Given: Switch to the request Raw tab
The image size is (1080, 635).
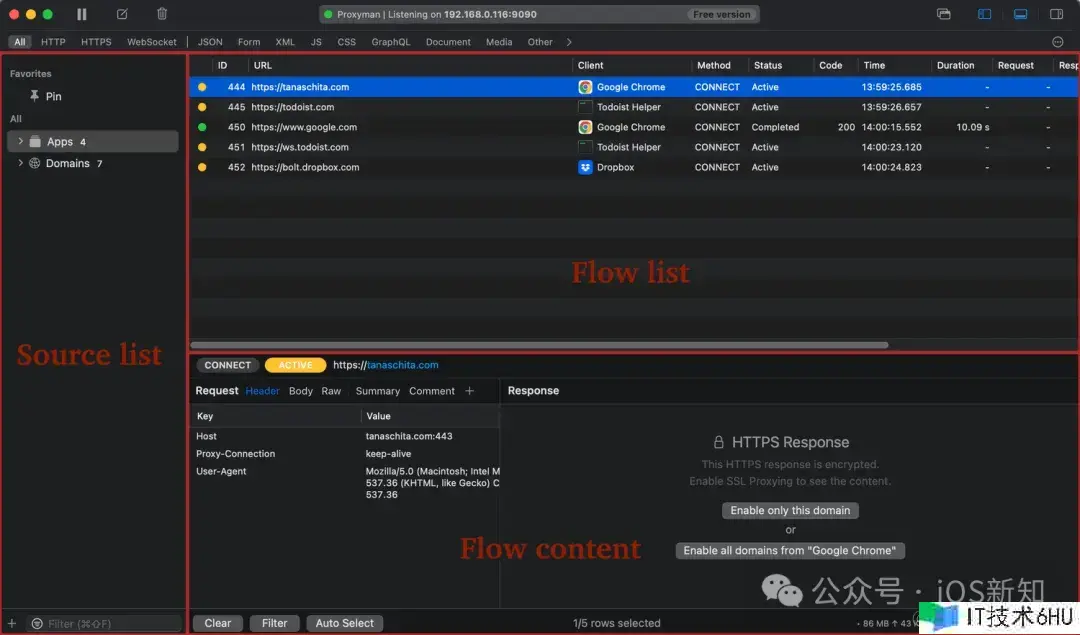Looking at the screenshot, I should [331, 391].
